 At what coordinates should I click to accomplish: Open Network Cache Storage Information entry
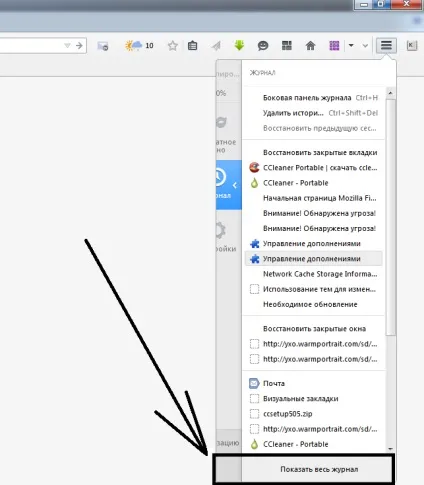point(314,274)
